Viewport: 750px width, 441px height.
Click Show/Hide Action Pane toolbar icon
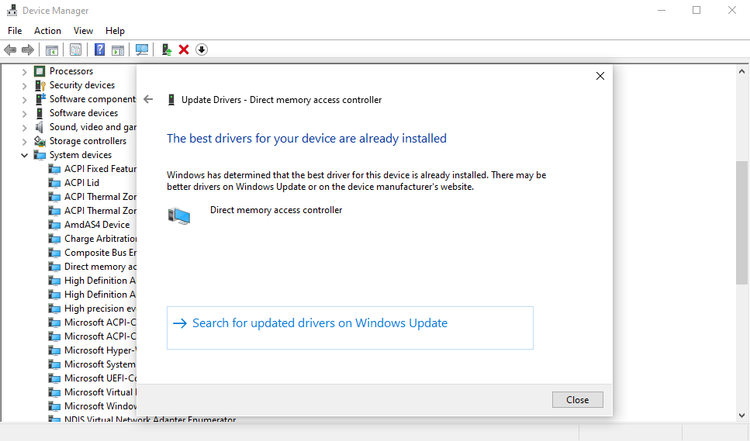point(118,50)
